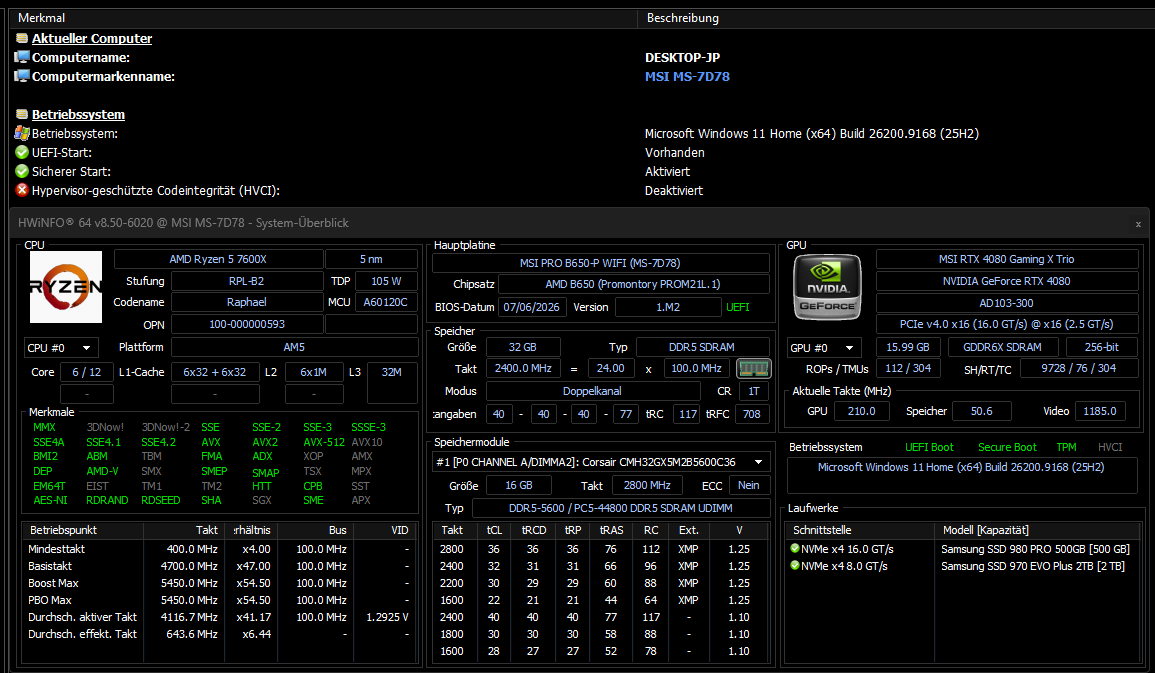The width and height of the screenshot is (1155, 673).
Task: Click the tCL column header
Action: 494,530
